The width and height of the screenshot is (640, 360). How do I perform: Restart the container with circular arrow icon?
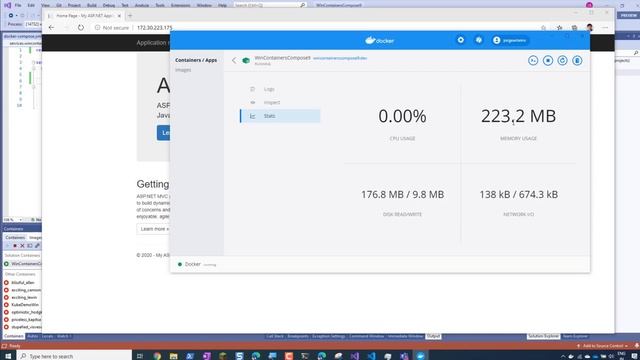[x=562, y=60]
